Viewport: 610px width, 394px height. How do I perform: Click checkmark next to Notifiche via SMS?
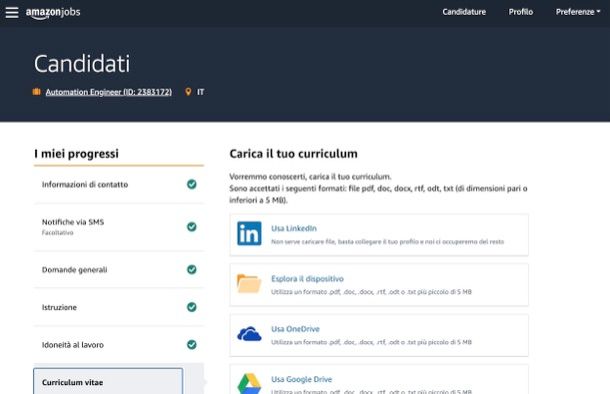click(192, 227)
